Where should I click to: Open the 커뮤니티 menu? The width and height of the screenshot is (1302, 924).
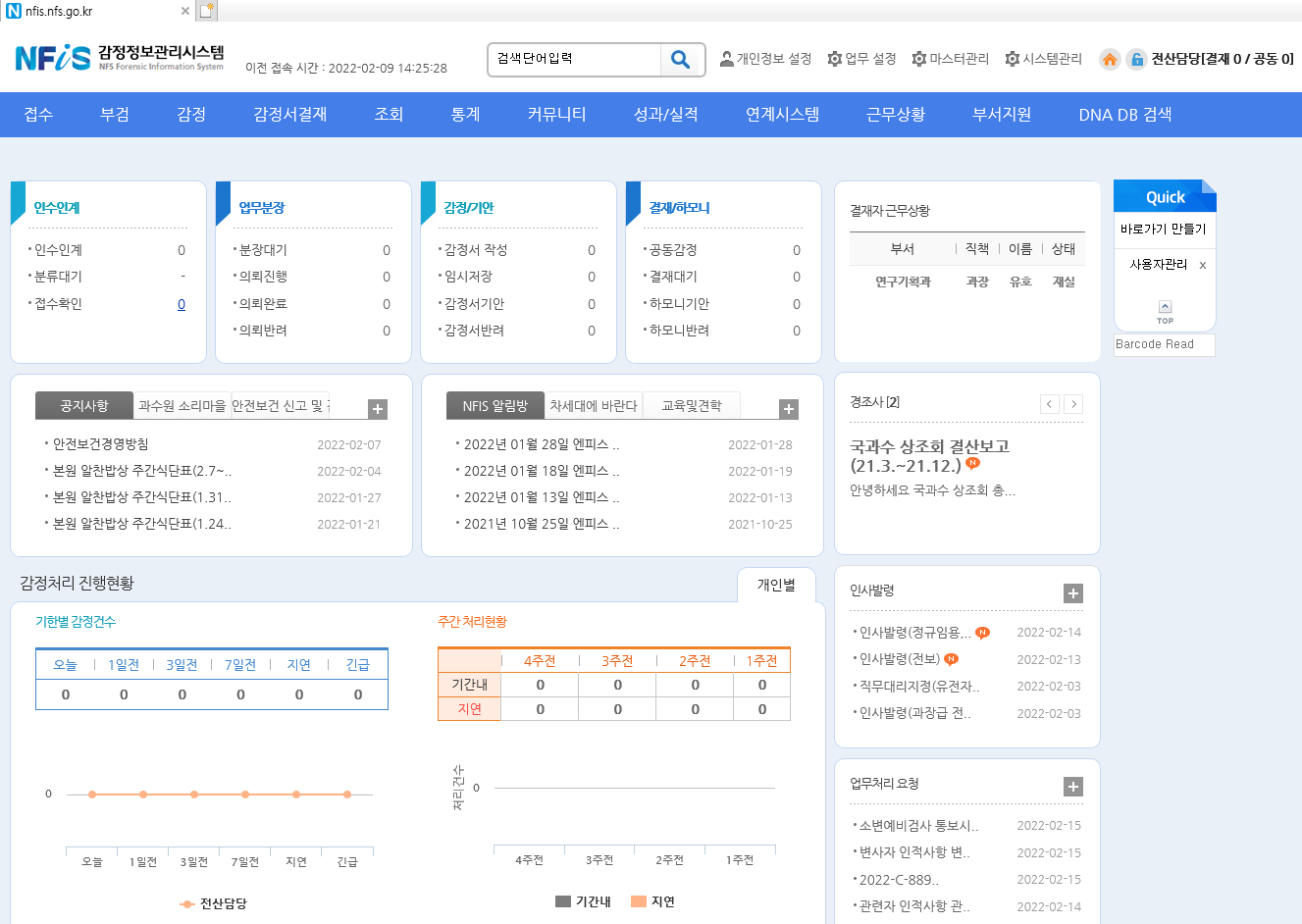[x=556, y=115]
